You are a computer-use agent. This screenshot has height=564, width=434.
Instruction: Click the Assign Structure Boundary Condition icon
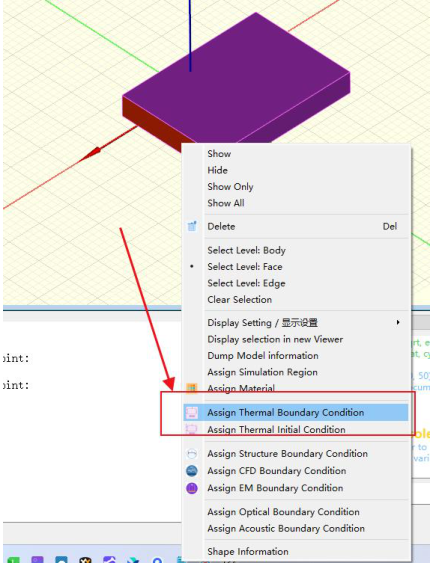[x=192, y=454]
